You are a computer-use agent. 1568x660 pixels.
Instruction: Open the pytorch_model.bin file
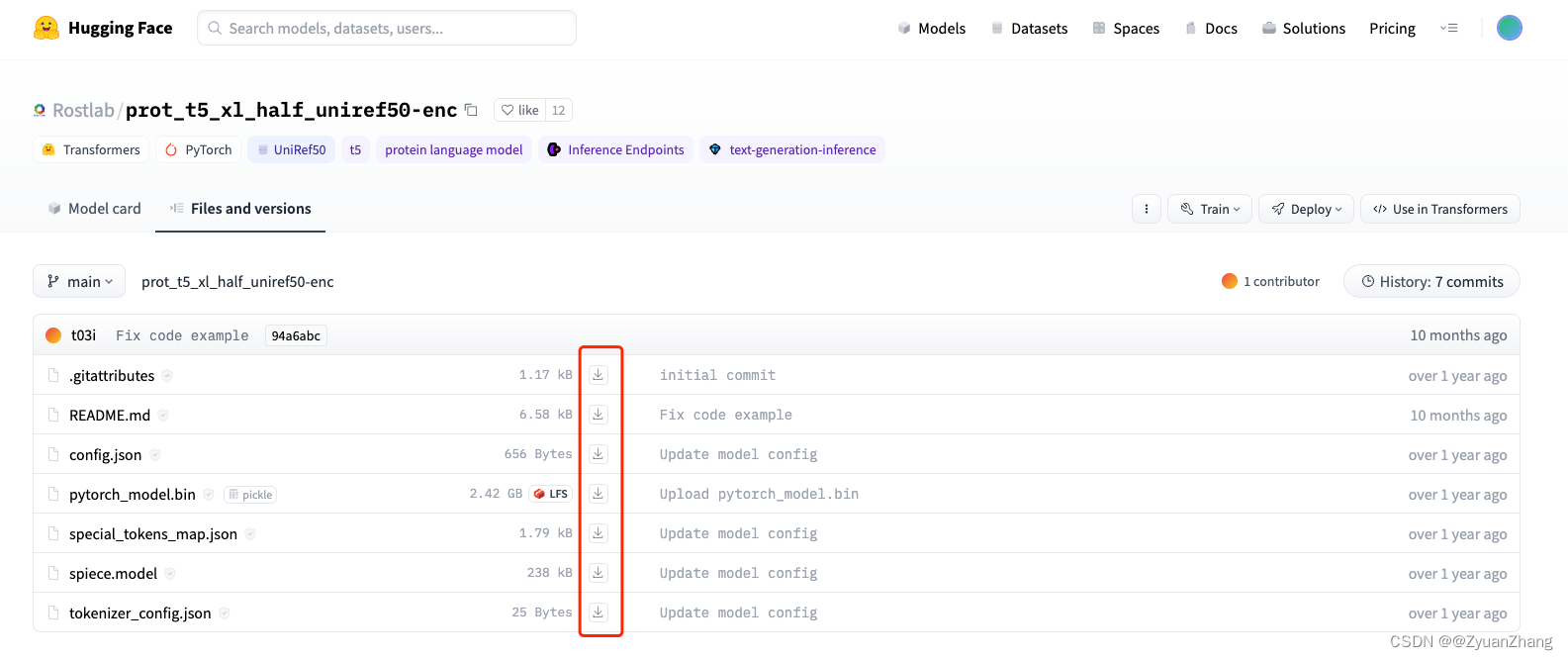tap(133, 494)
